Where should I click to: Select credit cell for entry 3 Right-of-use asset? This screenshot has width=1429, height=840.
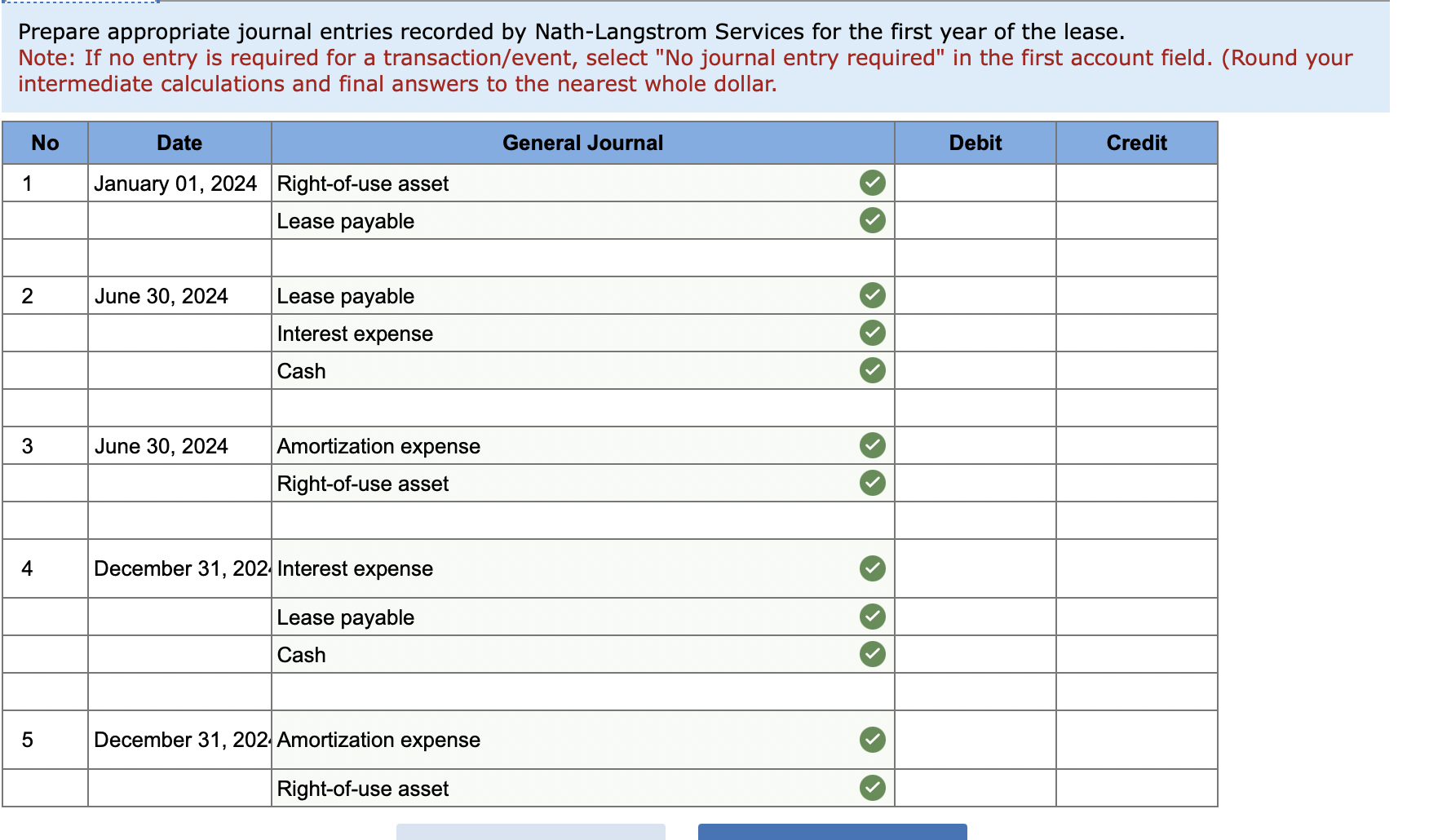[x=1137, y=483]
